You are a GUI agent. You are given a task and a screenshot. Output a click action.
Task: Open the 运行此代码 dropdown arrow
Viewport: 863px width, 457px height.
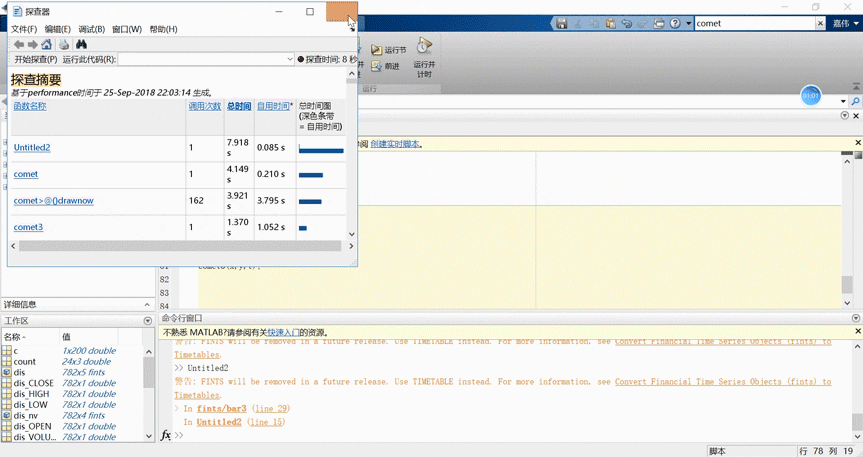point(289,60)
